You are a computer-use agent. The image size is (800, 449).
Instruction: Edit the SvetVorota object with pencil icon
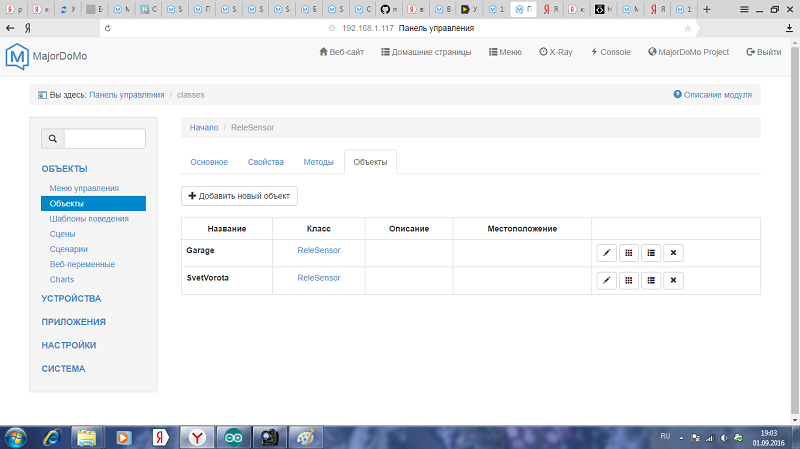pyautogui.click(x=607, y=280)
